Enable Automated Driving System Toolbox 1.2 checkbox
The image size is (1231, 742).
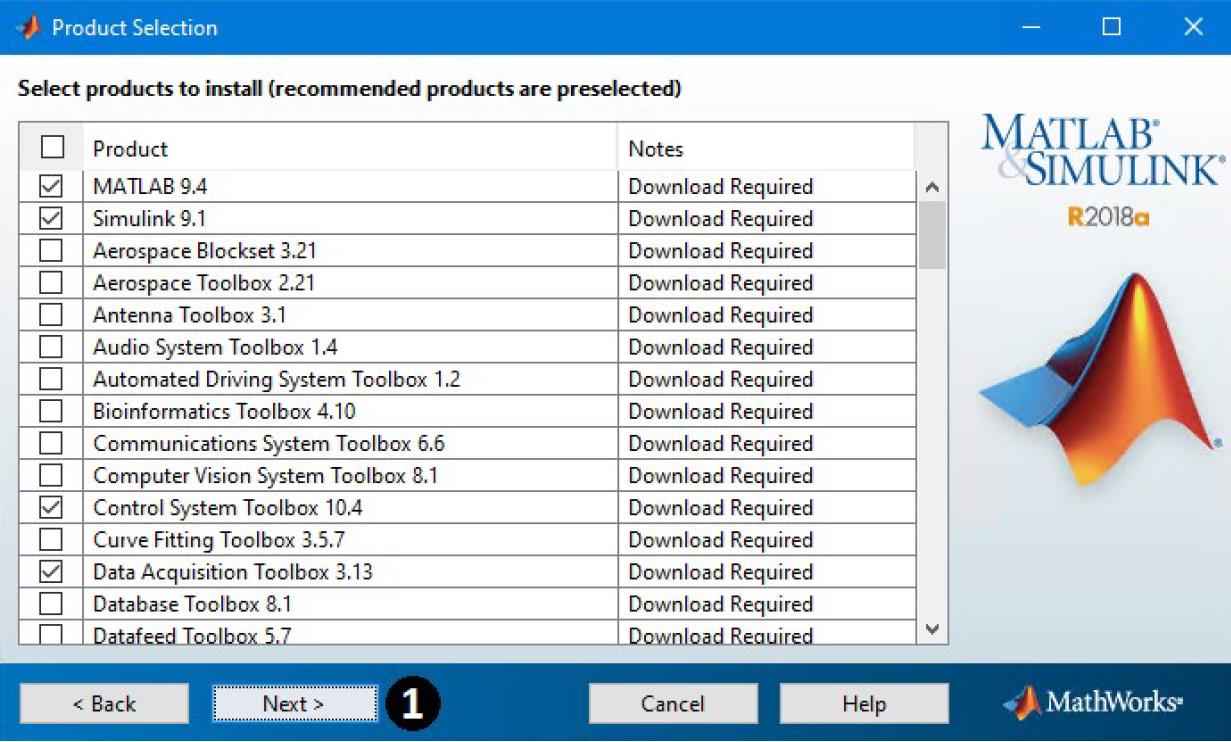pyautogui.click(x=50, y=379)
